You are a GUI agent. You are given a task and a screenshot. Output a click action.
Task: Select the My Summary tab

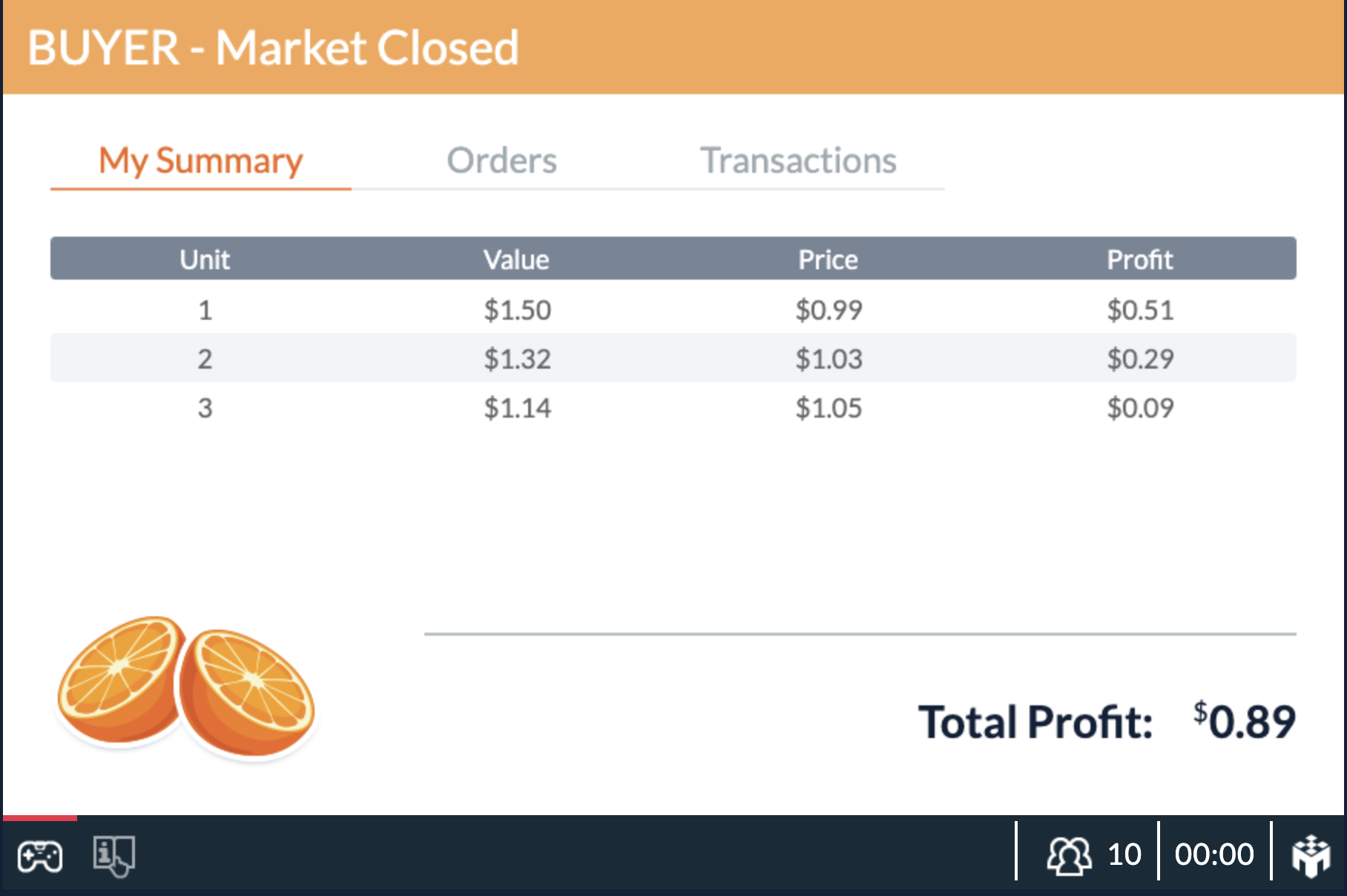tap(201, 161)
